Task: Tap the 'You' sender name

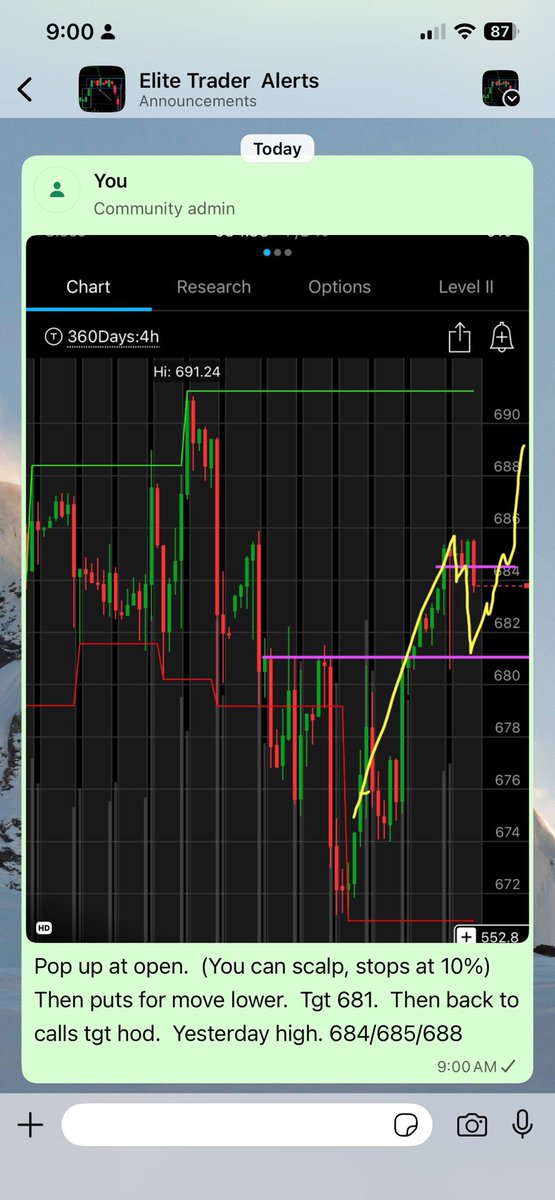Action: pos(110,181)
